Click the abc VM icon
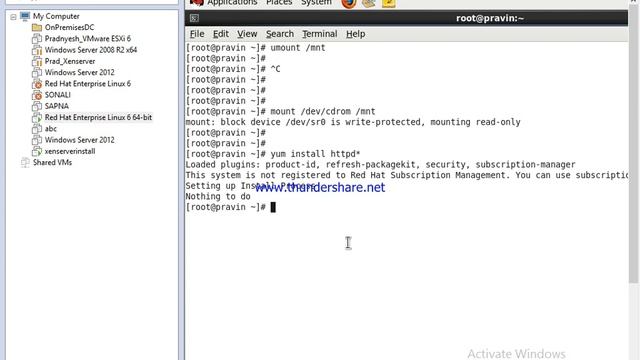 [x=37, y=129]
